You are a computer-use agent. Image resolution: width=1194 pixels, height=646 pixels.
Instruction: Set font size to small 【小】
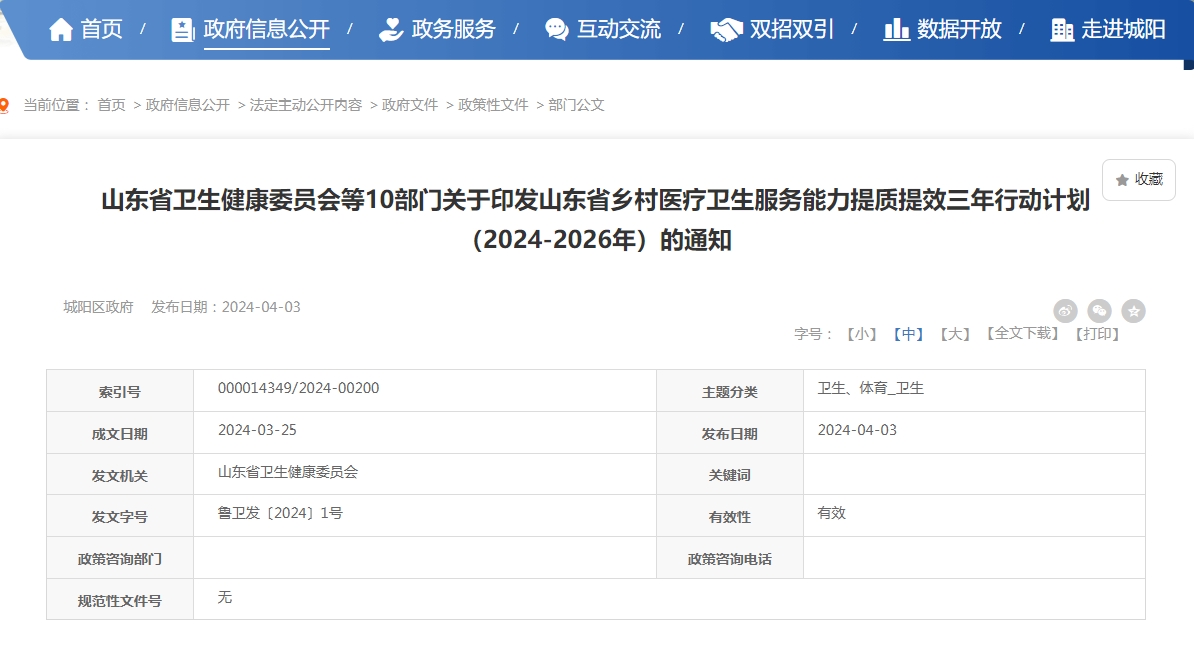click(860, 334)
